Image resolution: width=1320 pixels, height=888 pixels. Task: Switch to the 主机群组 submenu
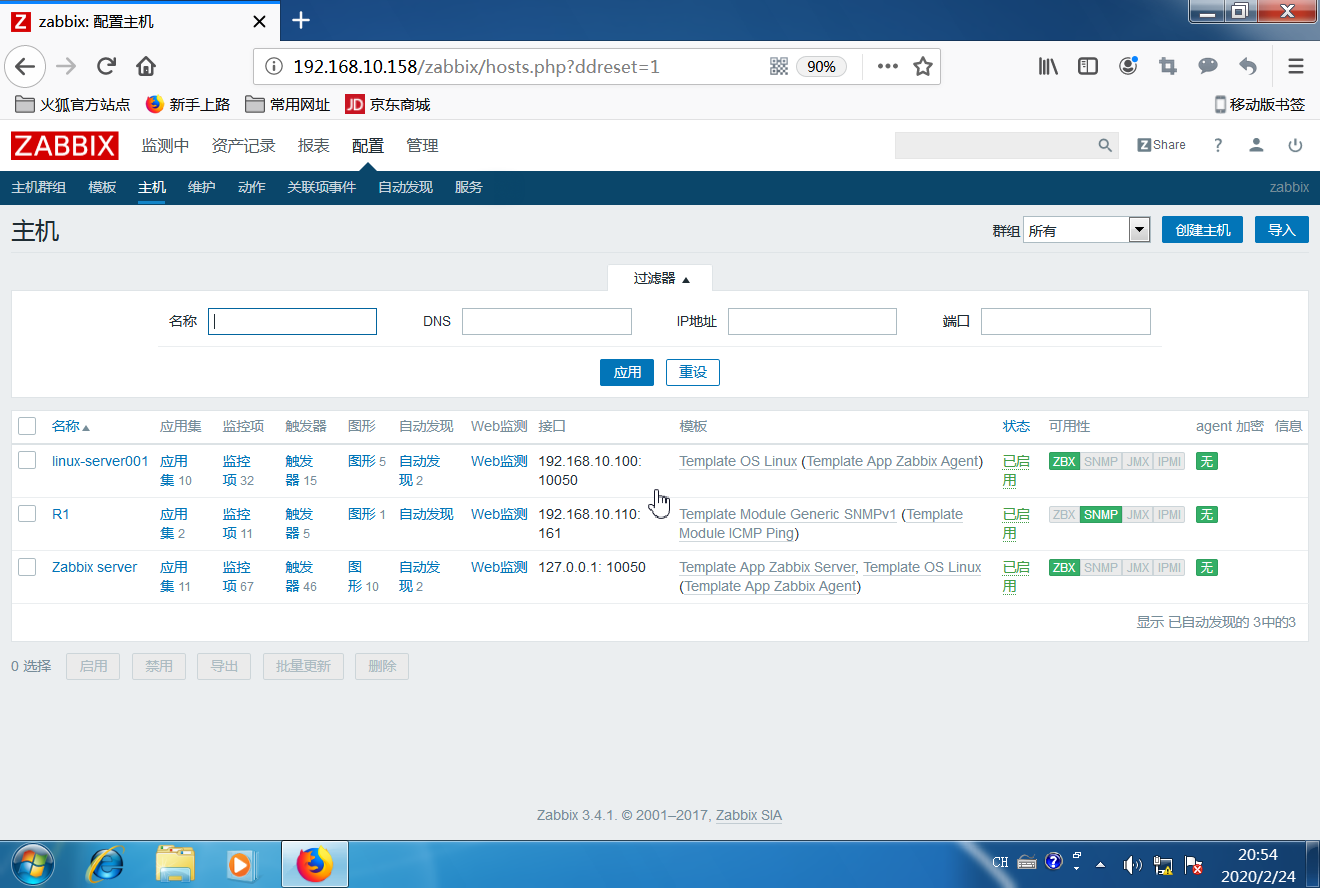(39, 188)
